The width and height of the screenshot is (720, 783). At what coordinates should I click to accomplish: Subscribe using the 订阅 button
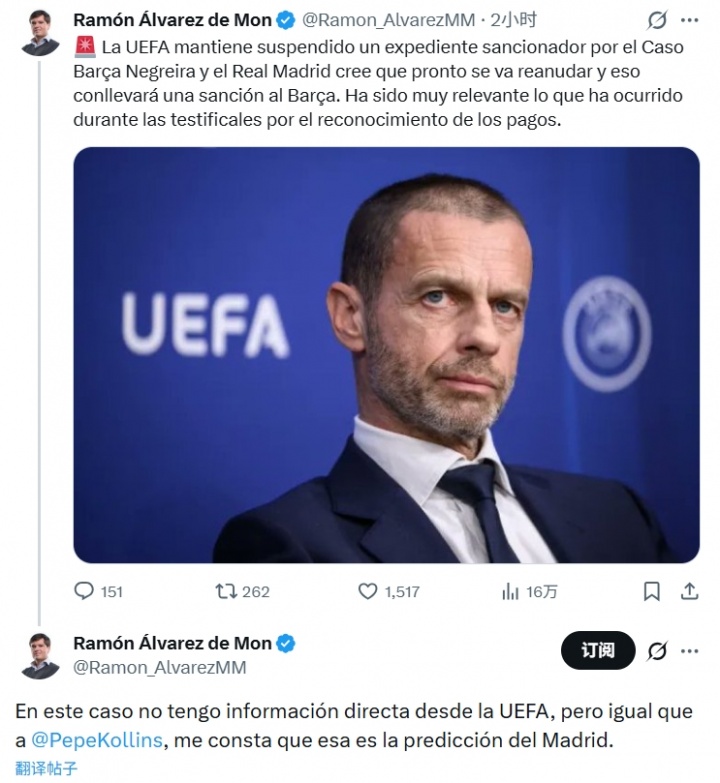[x=598, y=651]
